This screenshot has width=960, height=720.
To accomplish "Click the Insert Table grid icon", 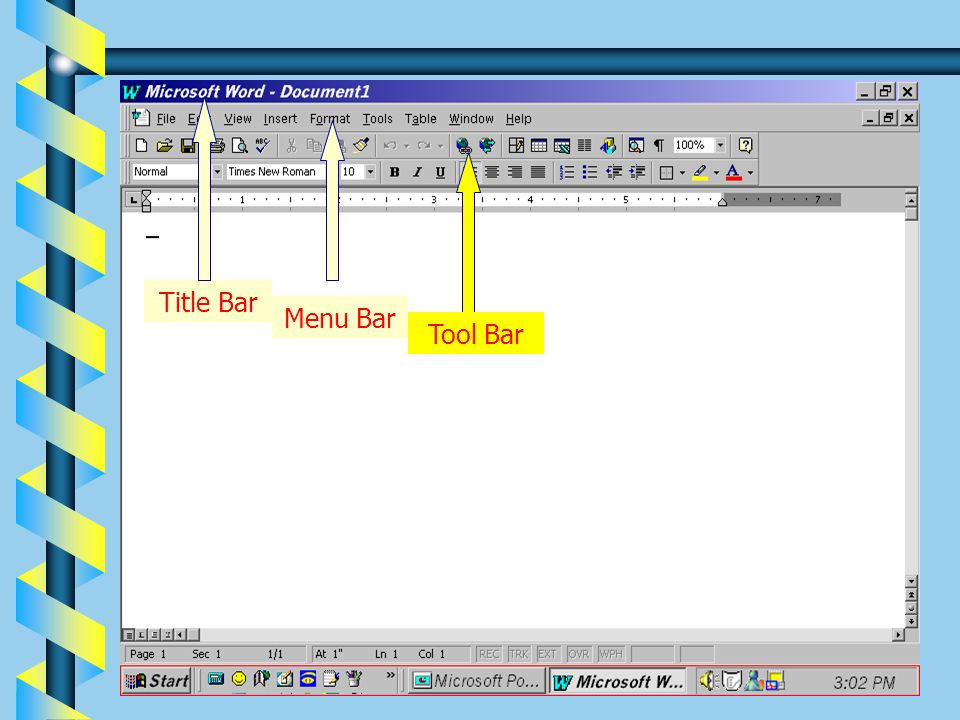I will [x=539, y=146].
